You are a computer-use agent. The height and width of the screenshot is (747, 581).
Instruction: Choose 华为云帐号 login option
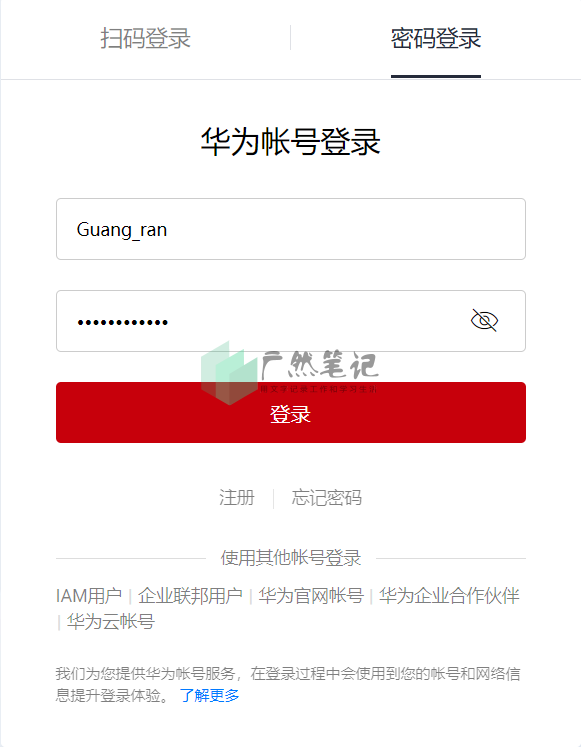111,622
